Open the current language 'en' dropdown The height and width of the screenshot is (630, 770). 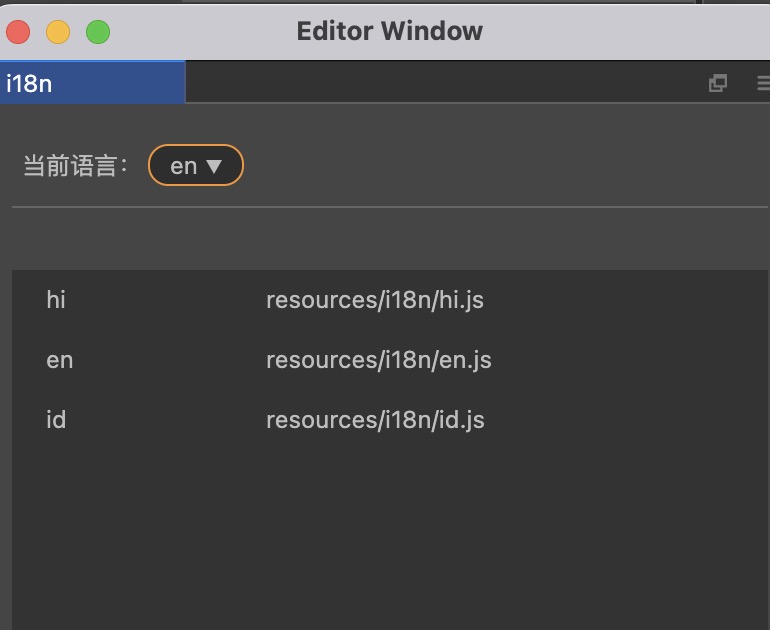[x=195, y=166]
